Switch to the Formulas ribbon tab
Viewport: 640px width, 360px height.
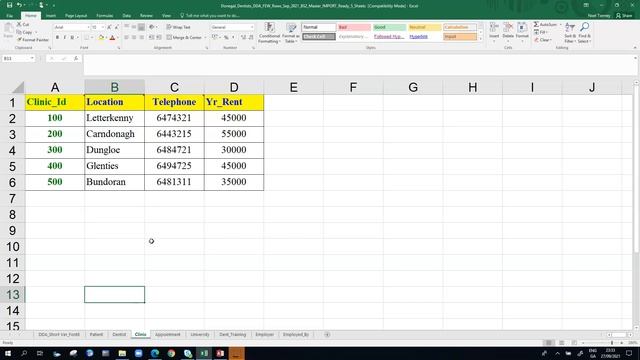pyautogui.click(x=104, y=16)
